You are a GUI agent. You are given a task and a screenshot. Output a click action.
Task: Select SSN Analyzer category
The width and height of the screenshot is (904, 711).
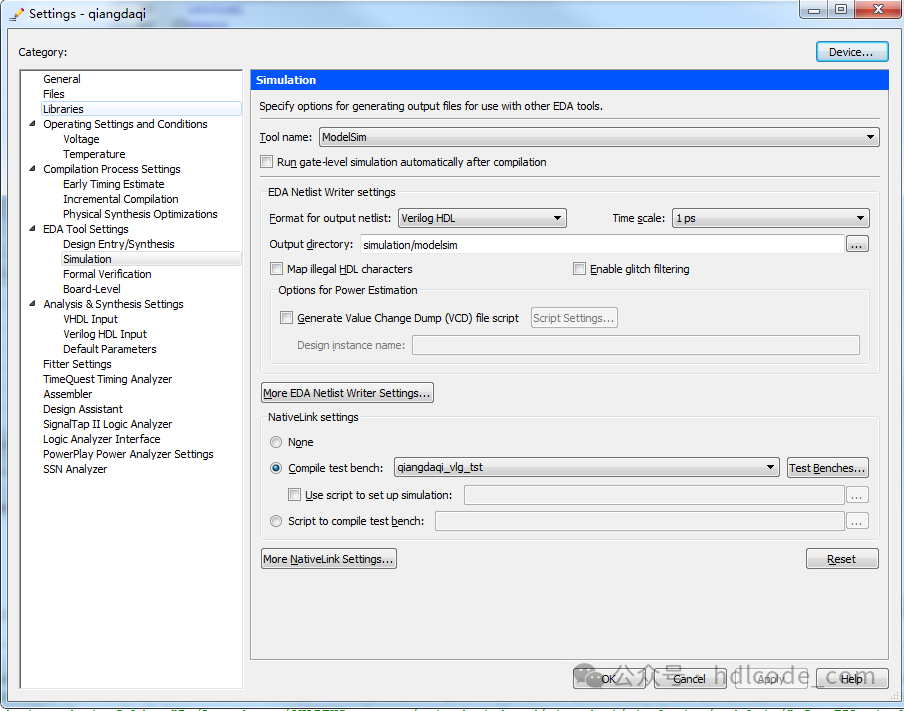75,469
